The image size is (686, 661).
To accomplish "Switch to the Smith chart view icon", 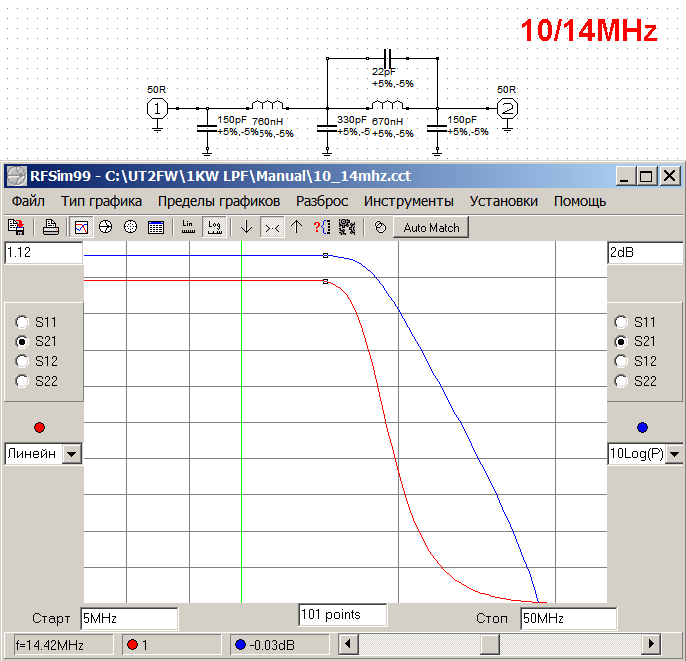I will point(106,227).
